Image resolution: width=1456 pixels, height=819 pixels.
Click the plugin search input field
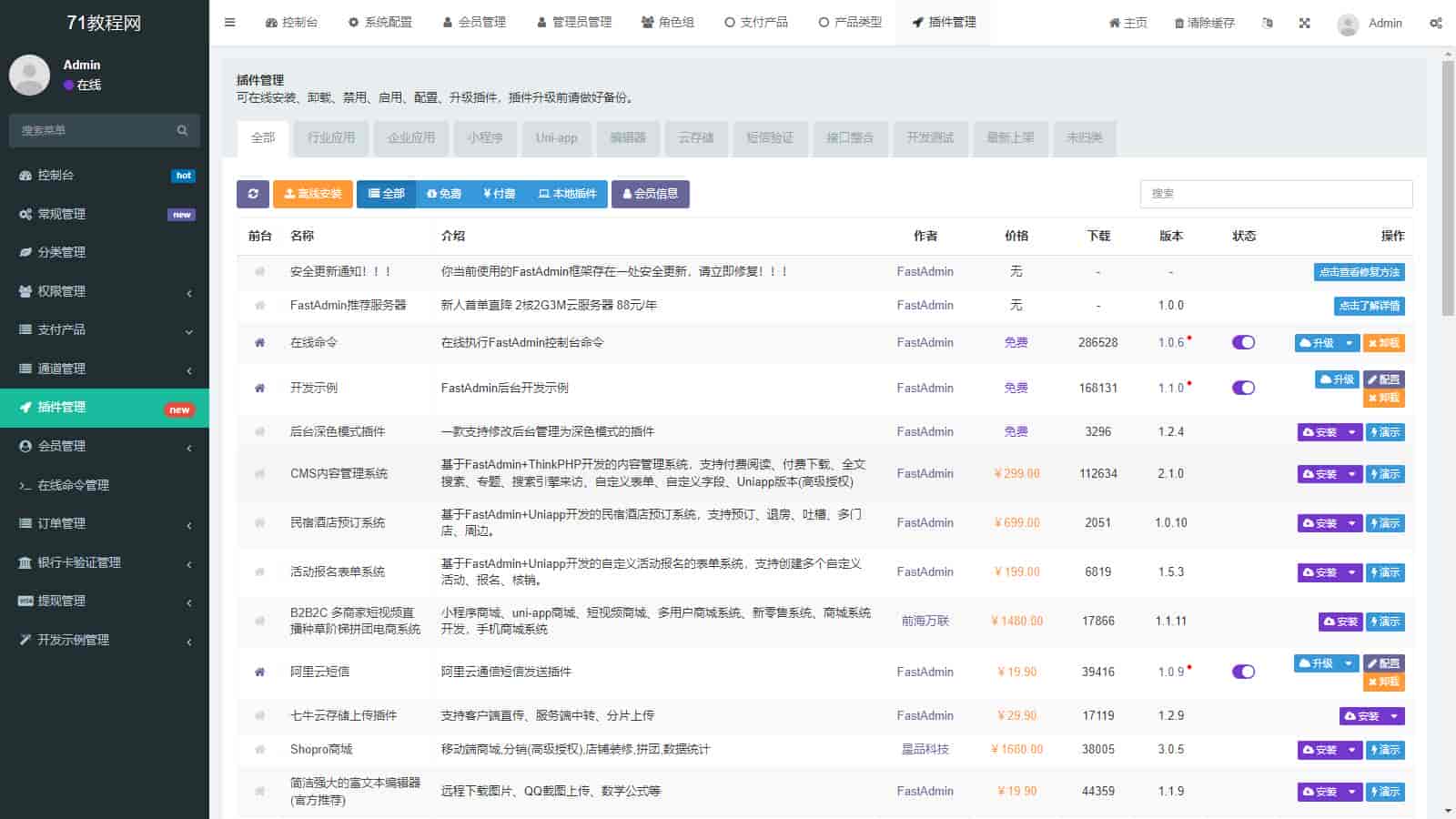[1276, 194]
